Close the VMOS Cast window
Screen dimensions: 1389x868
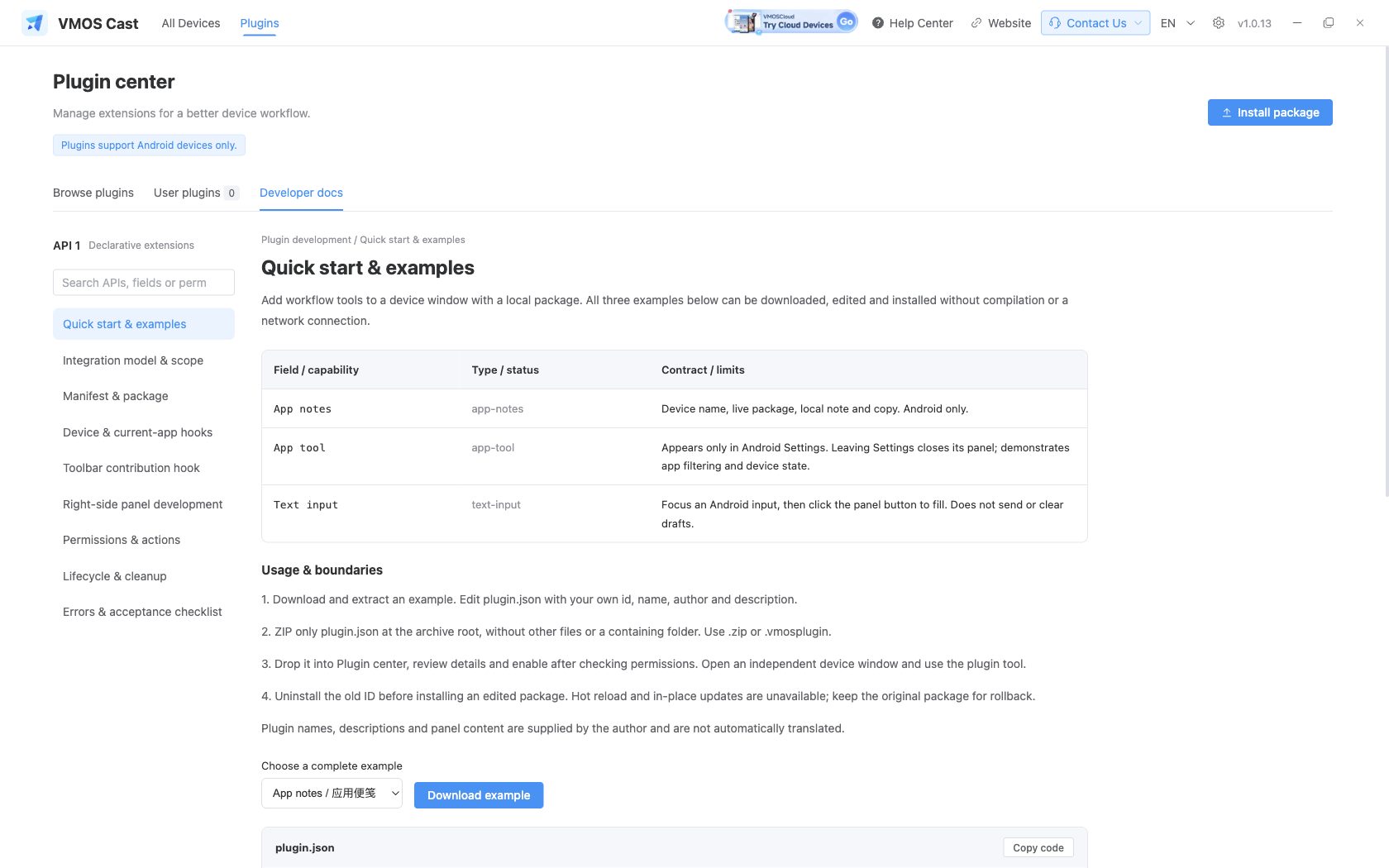(1360, 23)
